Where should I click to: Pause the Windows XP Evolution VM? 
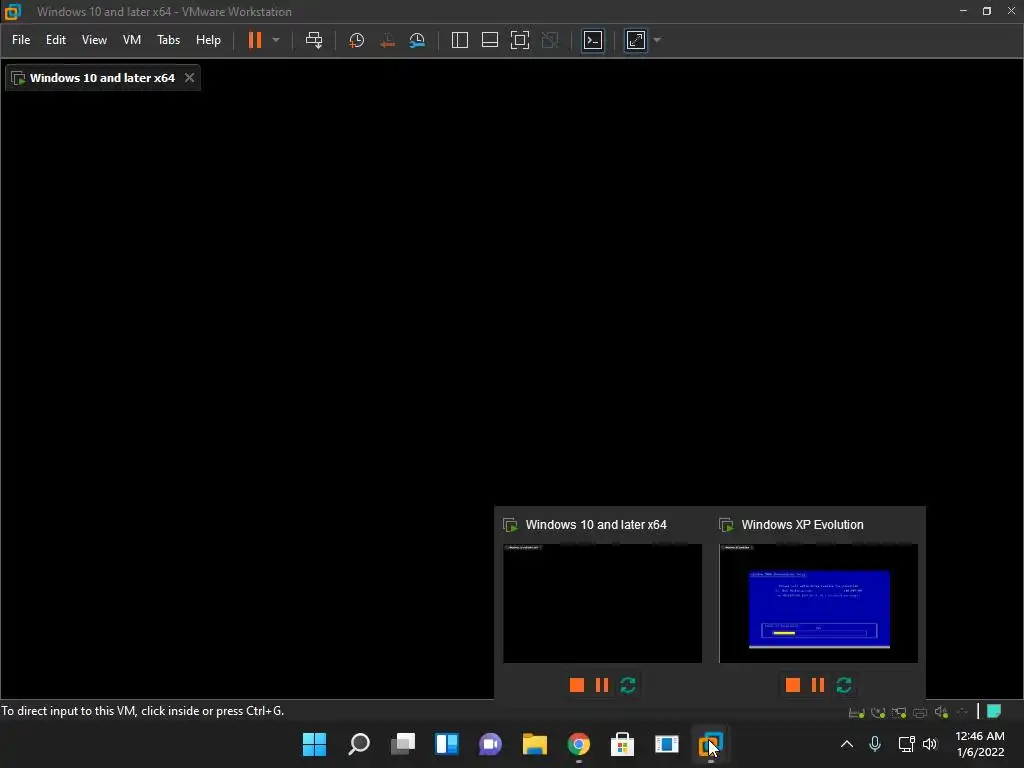pyautogui.click(x=818, y=684)
